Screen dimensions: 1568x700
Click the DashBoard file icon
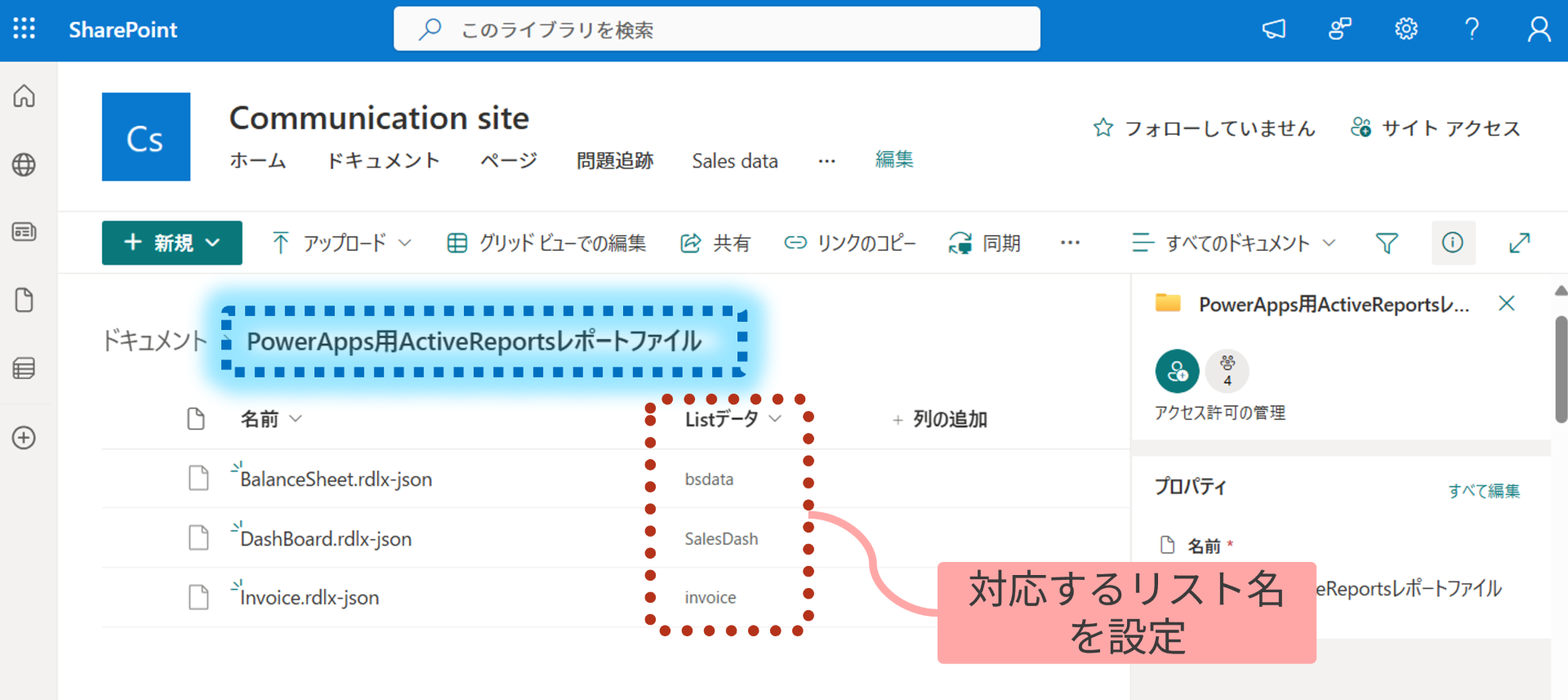click(x=198, y=537)
